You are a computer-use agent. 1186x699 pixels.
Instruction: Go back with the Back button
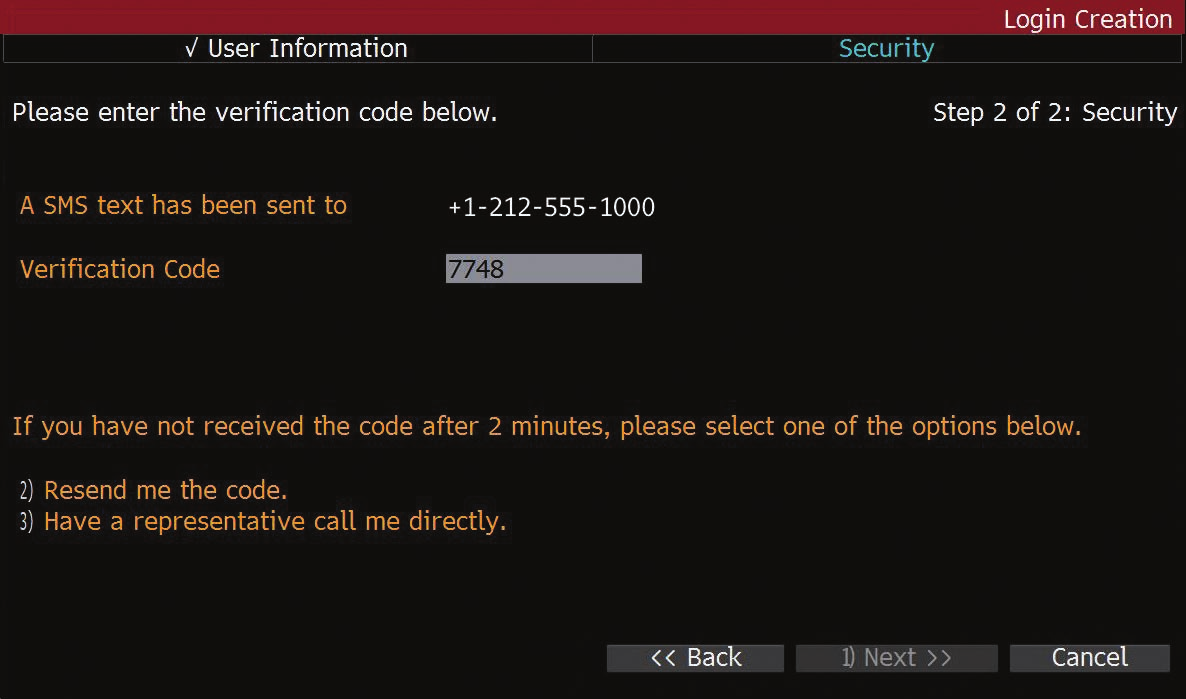pos(695,657)
